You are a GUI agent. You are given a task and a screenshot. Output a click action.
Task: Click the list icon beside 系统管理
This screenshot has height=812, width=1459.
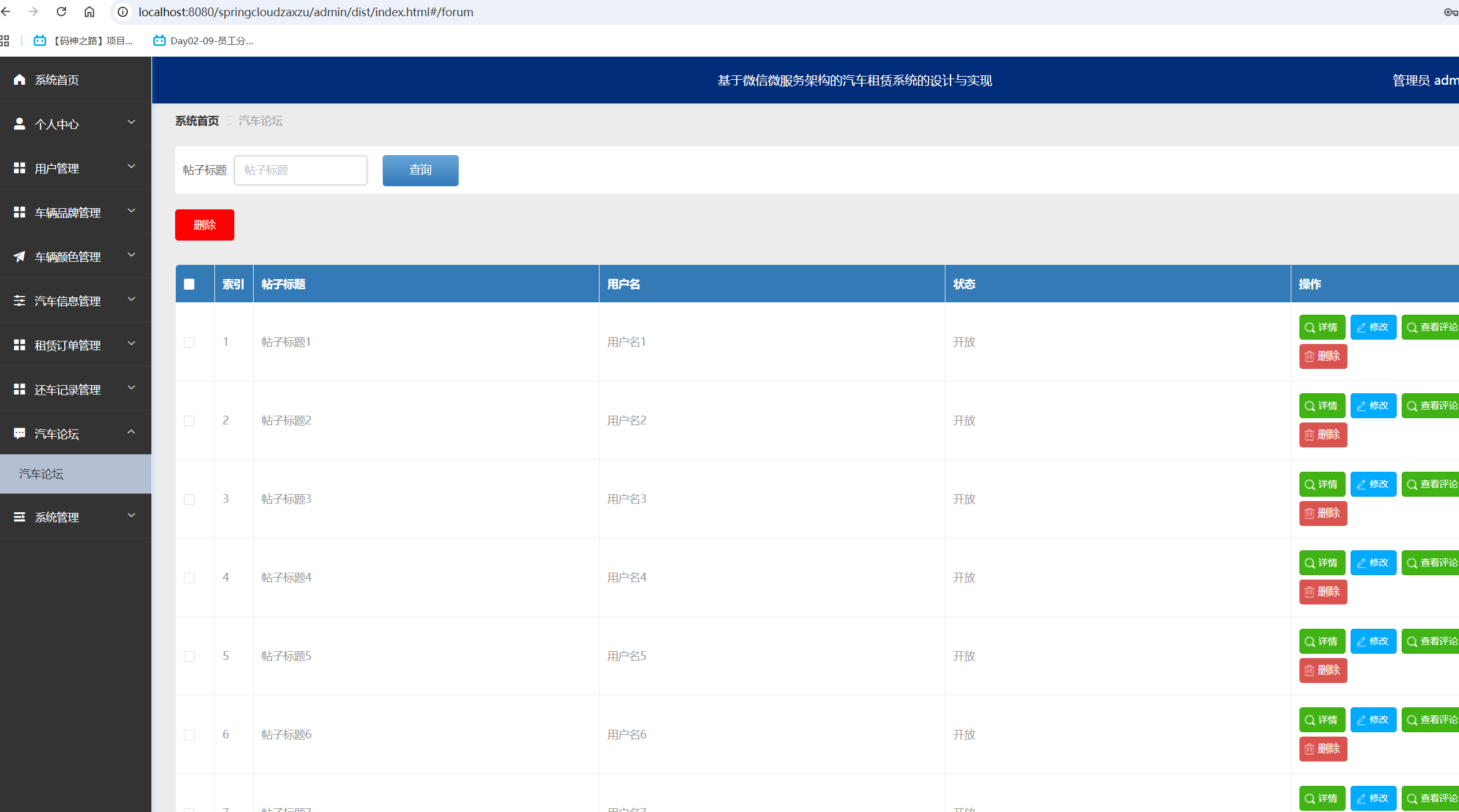pyautogui.click(x=19, y=517)
